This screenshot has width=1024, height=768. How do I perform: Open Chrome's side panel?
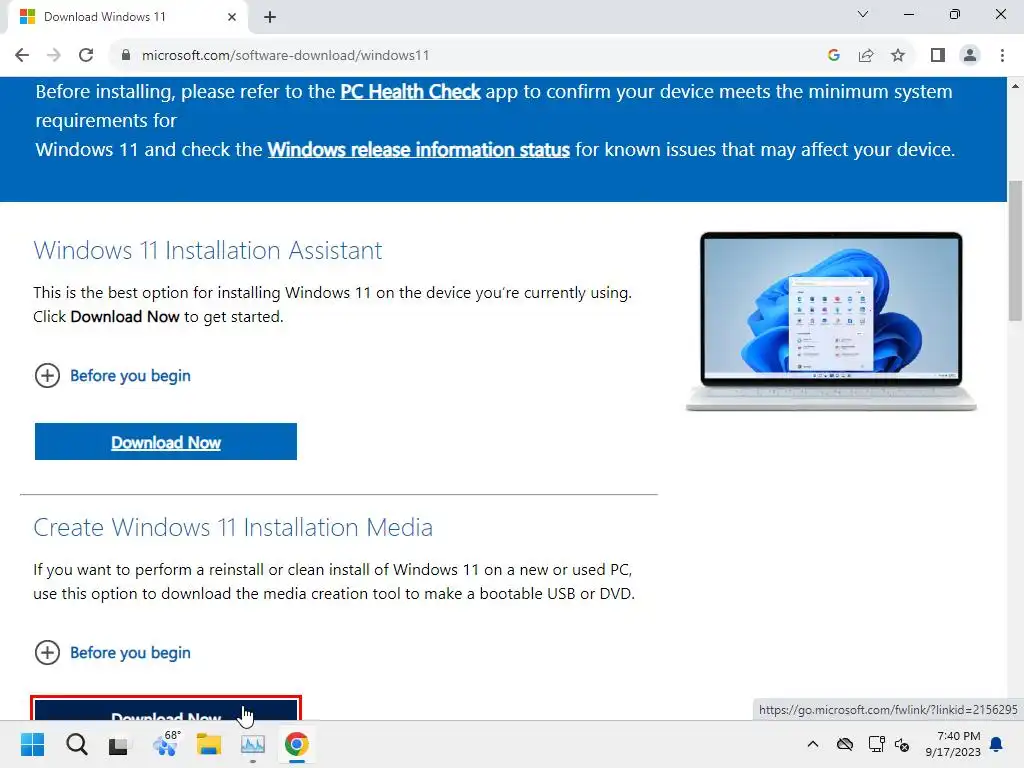coord(938,56)
